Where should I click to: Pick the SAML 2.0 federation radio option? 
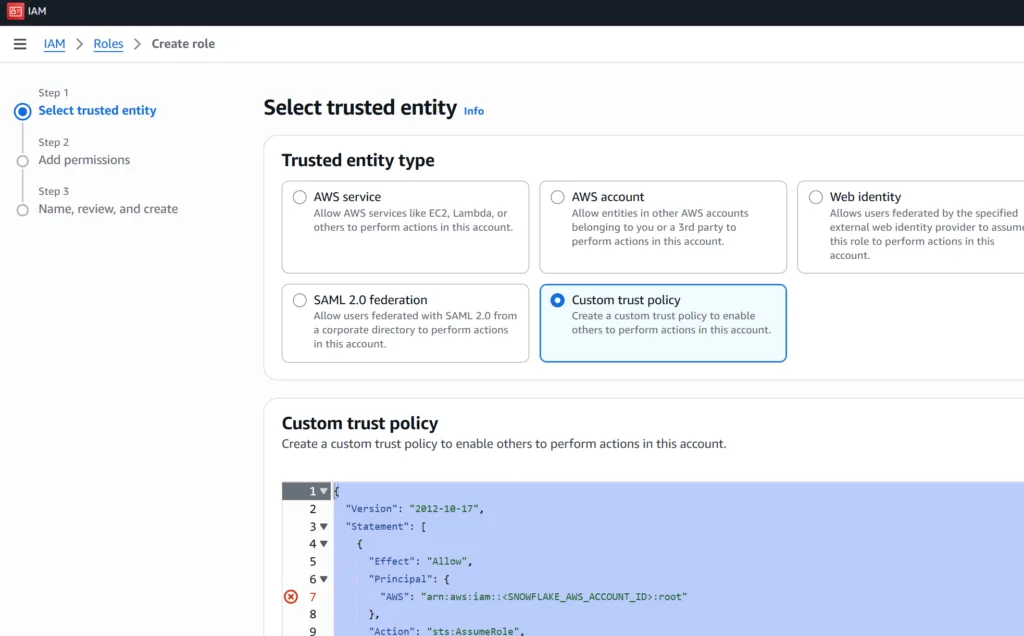tap(300, 300)
